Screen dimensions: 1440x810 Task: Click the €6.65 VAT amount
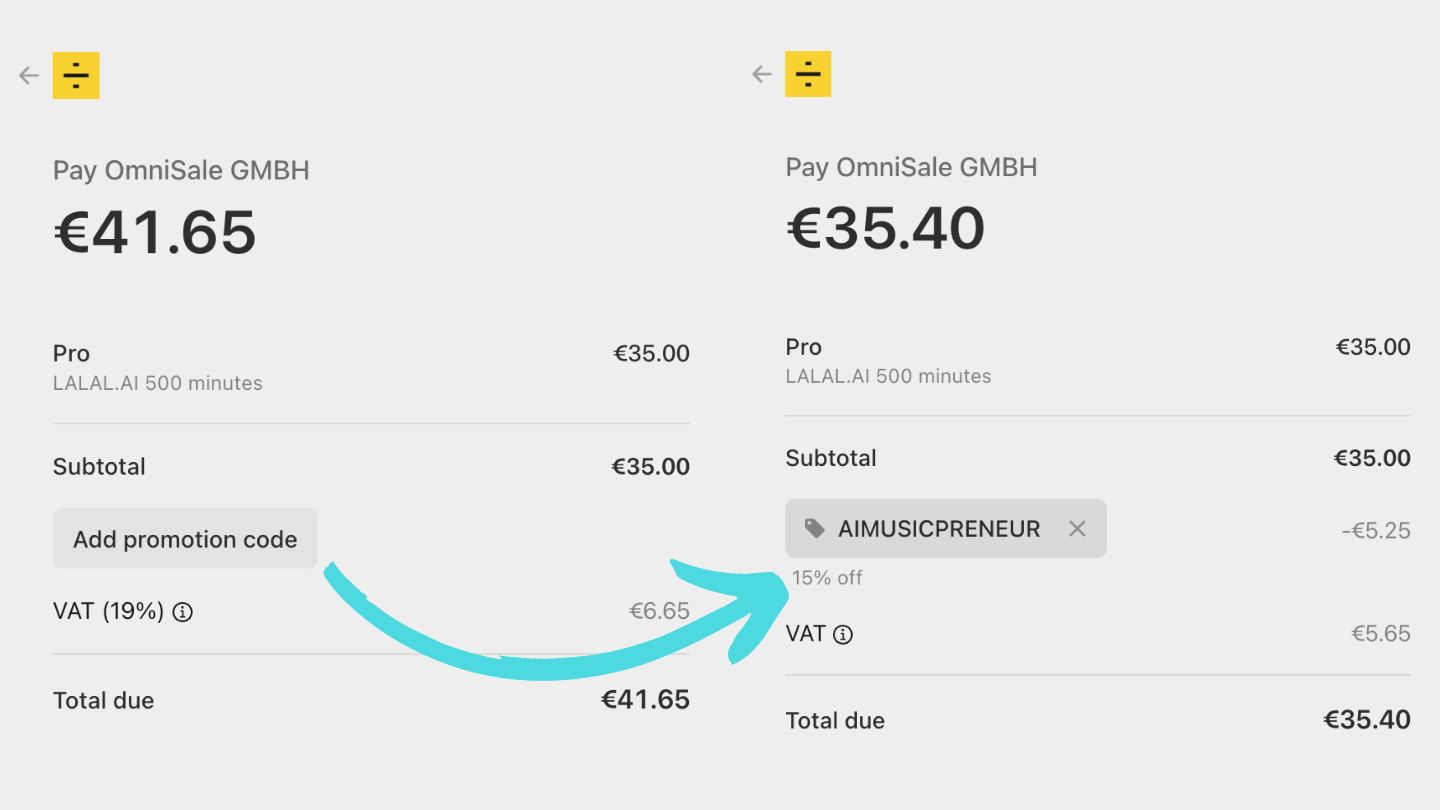659,611
